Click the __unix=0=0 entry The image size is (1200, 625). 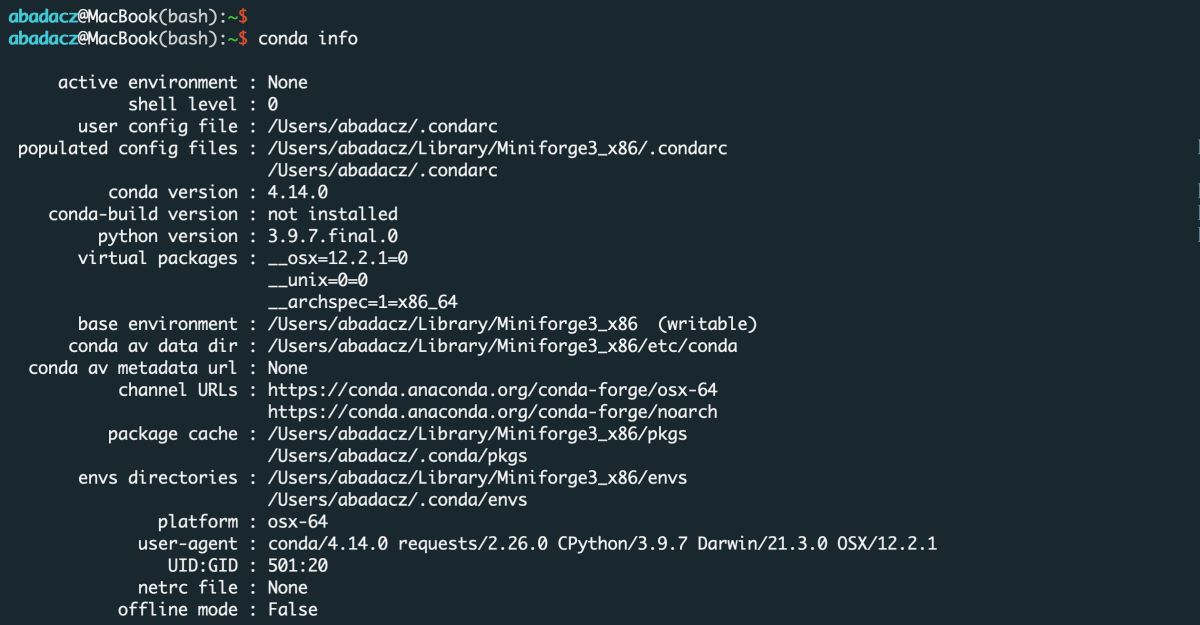[317, 280]
